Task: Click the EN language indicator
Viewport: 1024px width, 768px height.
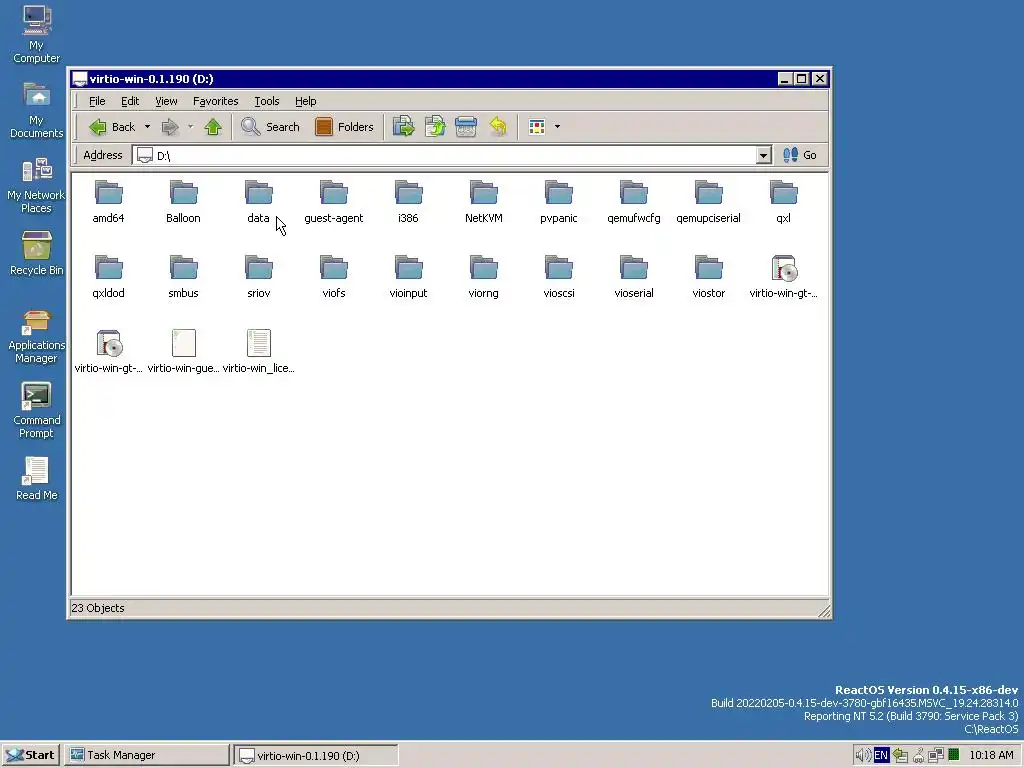Action: point(881,755)
